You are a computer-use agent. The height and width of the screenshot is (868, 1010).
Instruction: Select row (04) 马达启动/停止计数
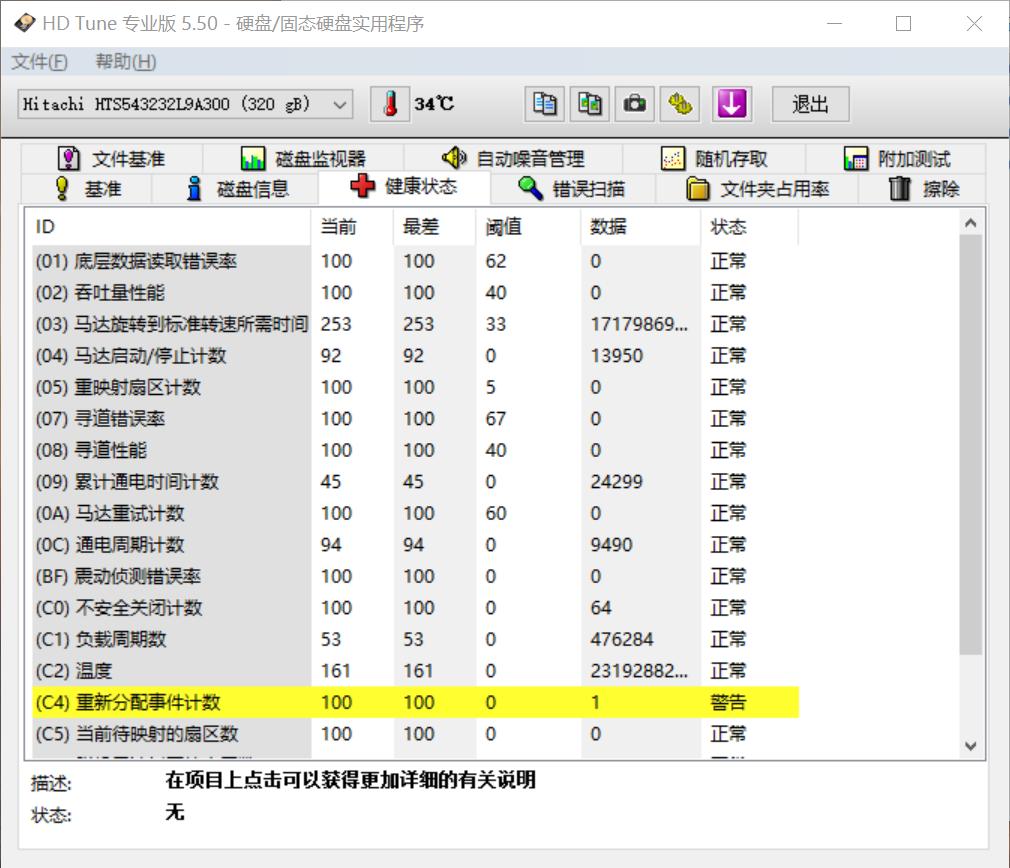[415, 355]
